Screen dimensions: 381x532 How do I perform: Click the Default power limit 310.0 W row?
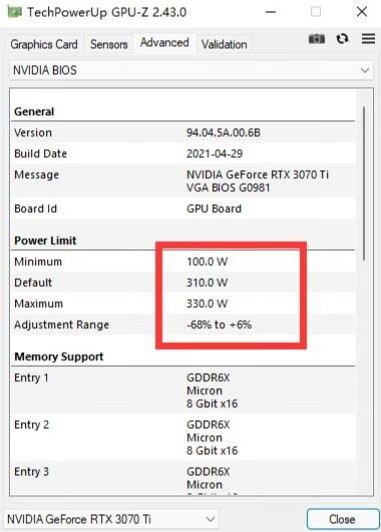pos(183,283)
